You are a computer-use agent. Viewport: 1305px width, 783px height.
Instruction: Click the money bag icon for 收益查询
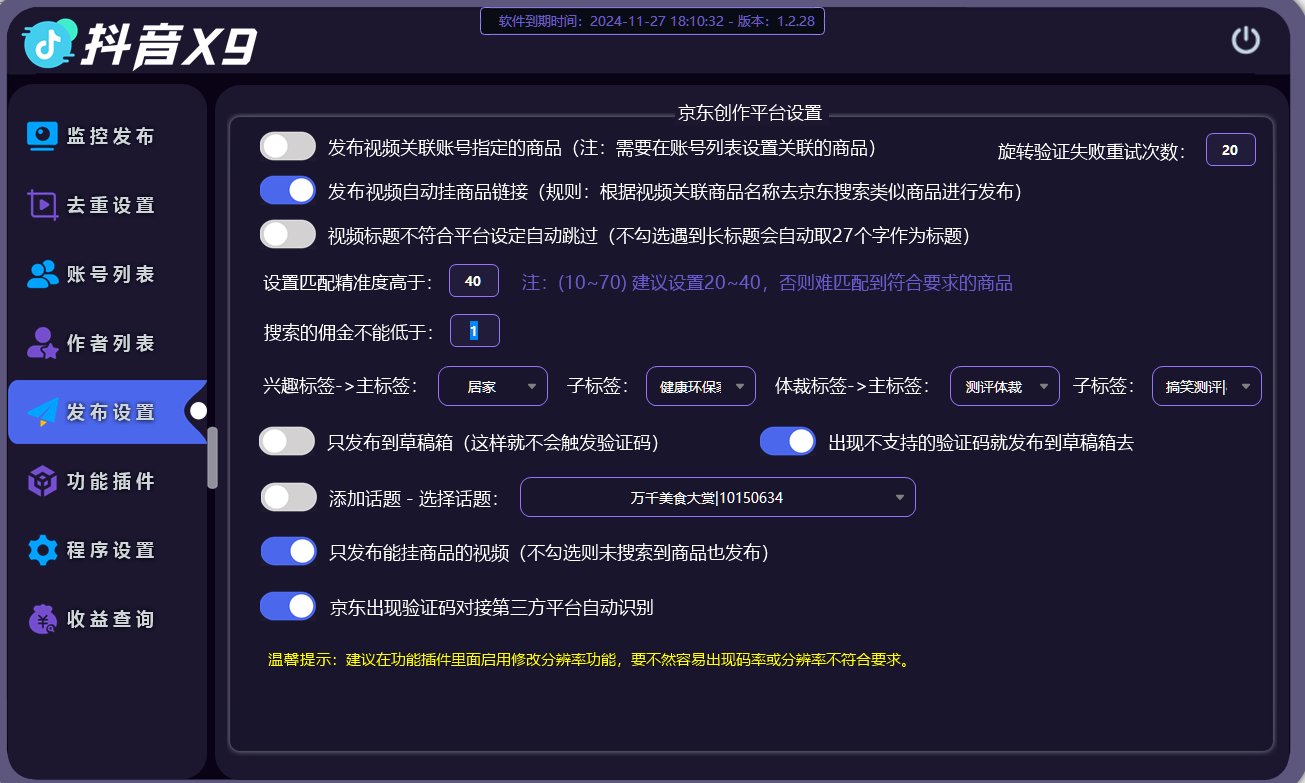(42, 619)
